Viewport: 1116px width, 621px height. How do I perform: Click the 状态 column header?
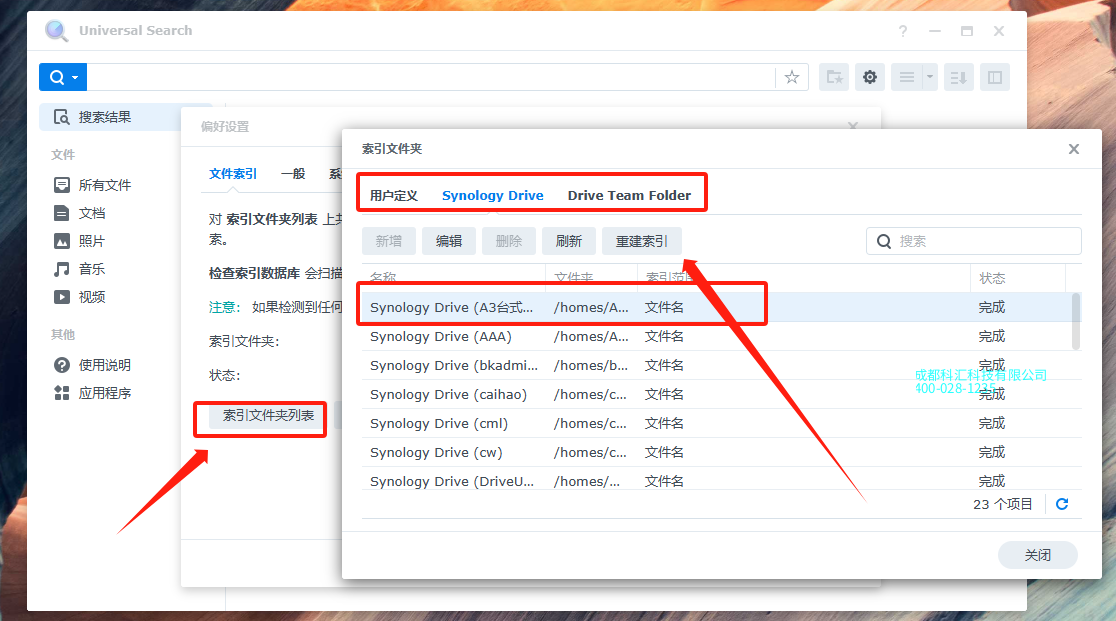(x=1017, y=277)
